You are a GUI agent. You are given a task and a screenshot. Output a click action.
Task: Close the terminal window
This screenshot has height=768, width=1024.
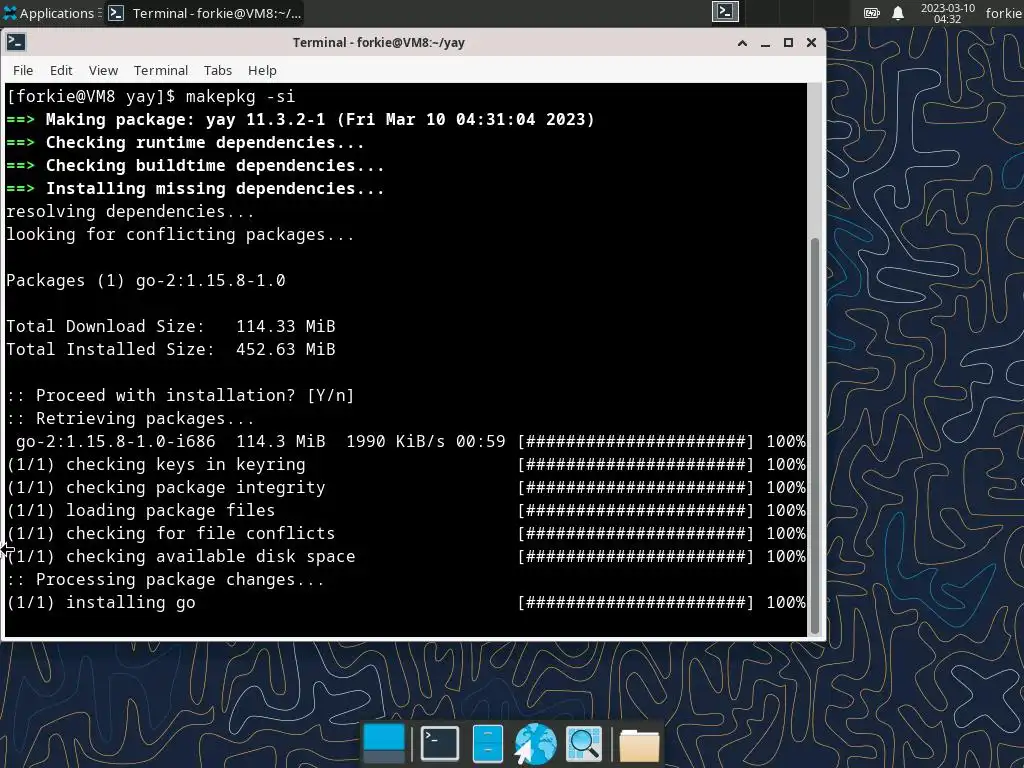point(811,43)
